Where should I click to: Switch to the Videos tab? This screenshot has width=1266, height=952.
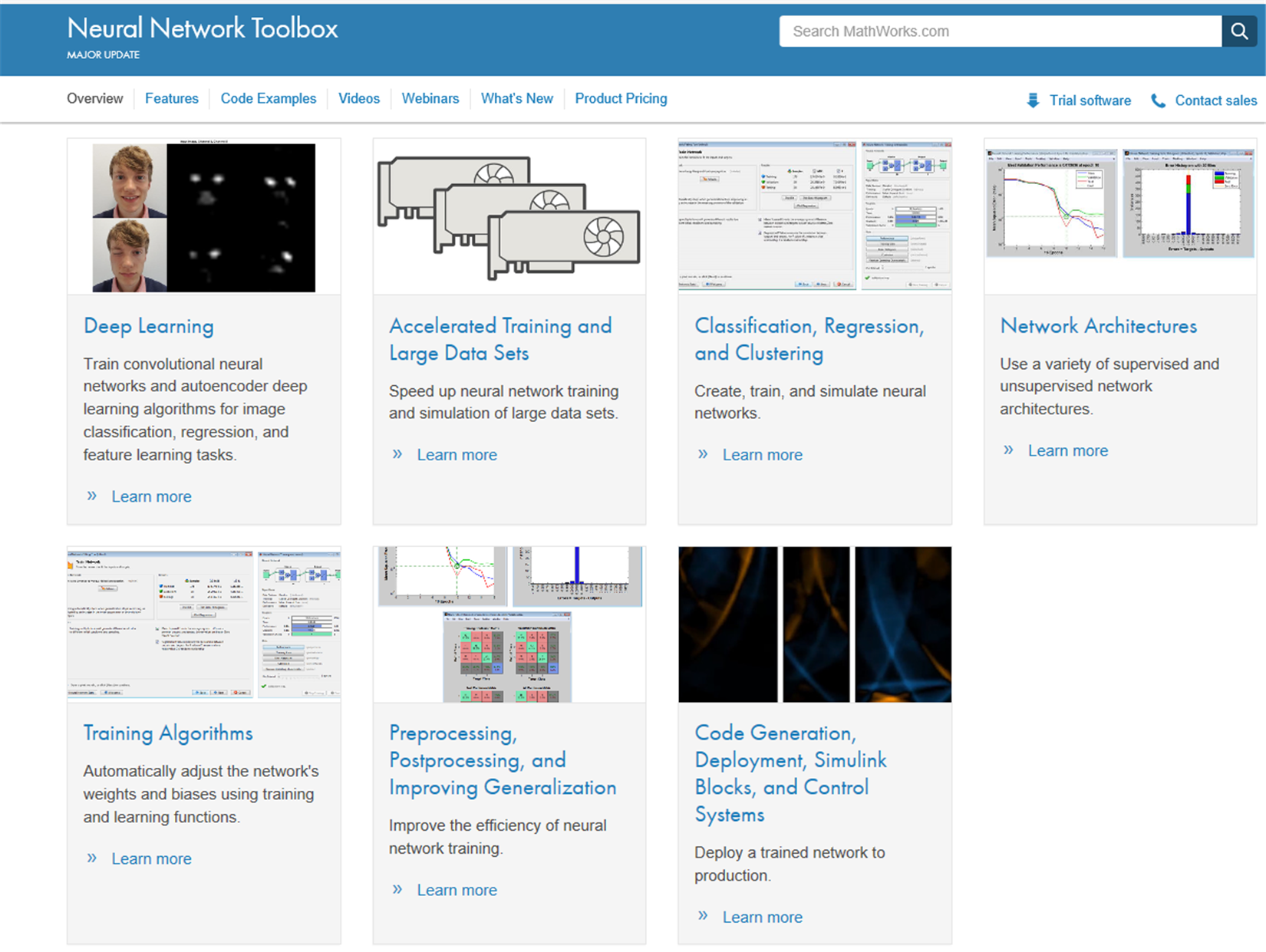tap(359, 98)
